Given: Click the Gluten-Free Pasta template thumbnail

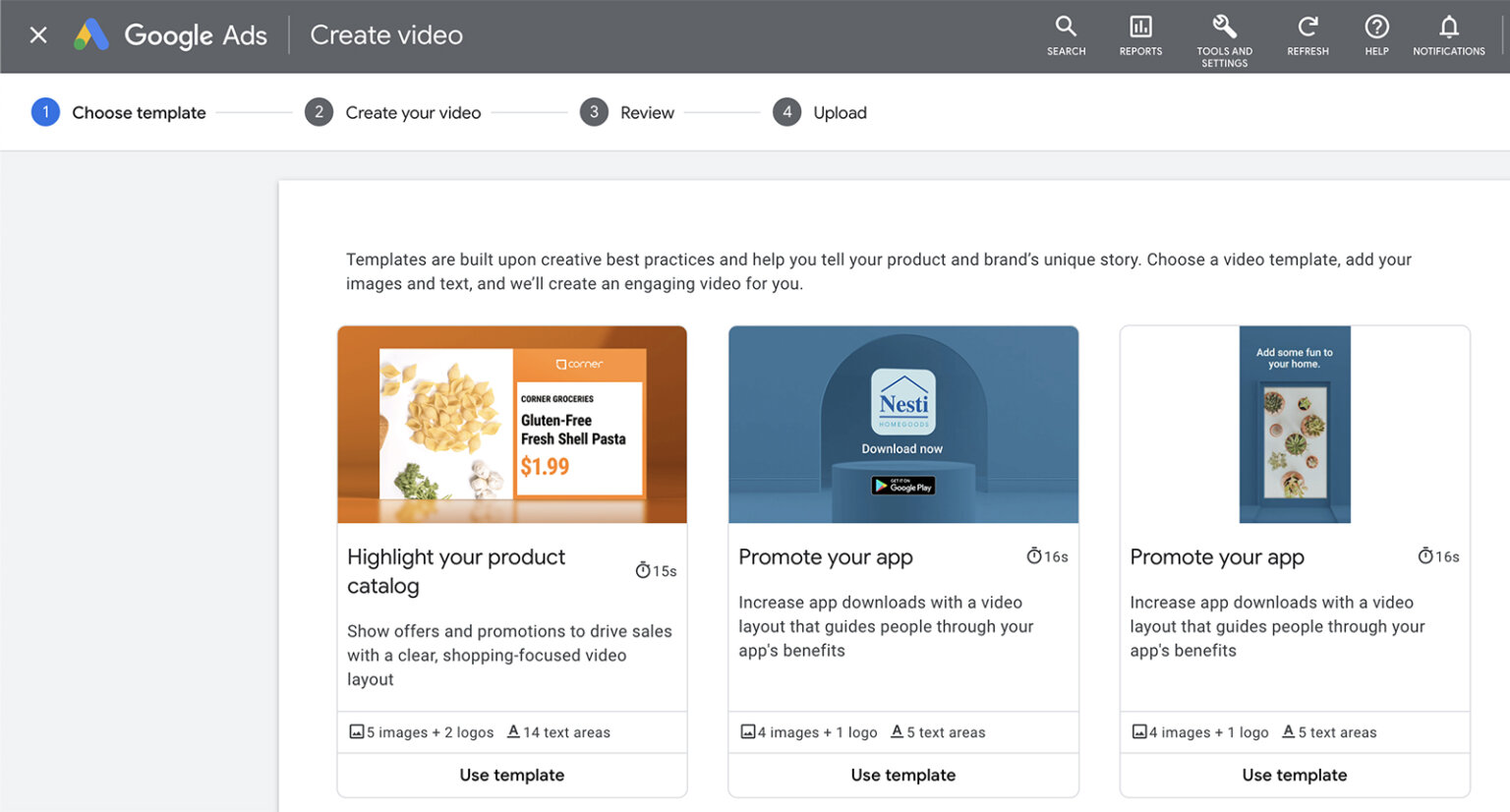Looking at the screenshot, I should (x=511, y=424).
